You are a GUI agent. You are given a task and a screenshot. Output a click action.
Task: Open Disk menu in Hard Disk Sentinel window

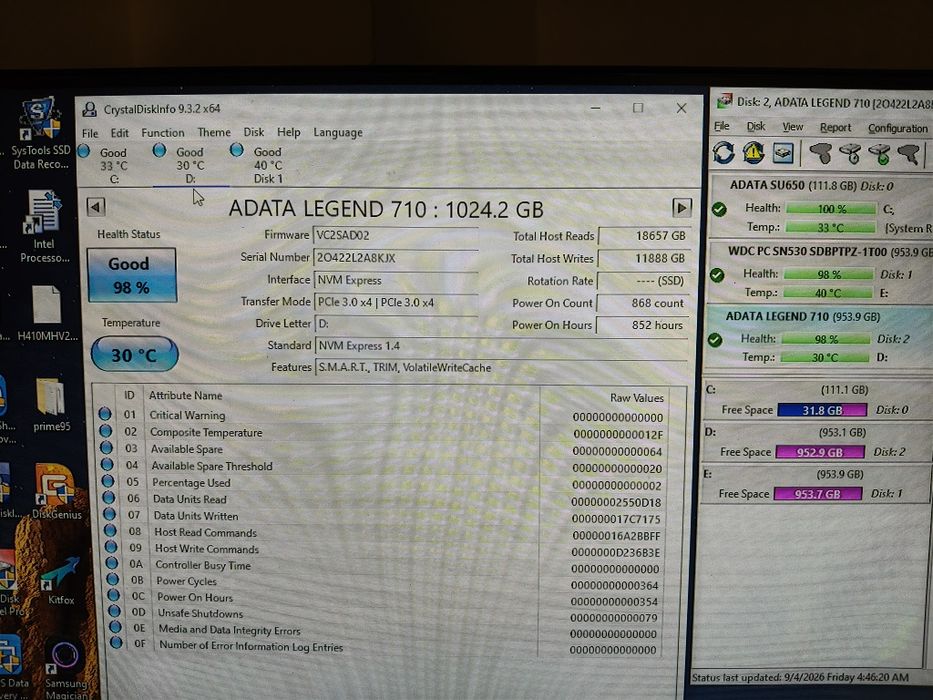[756, 127]
